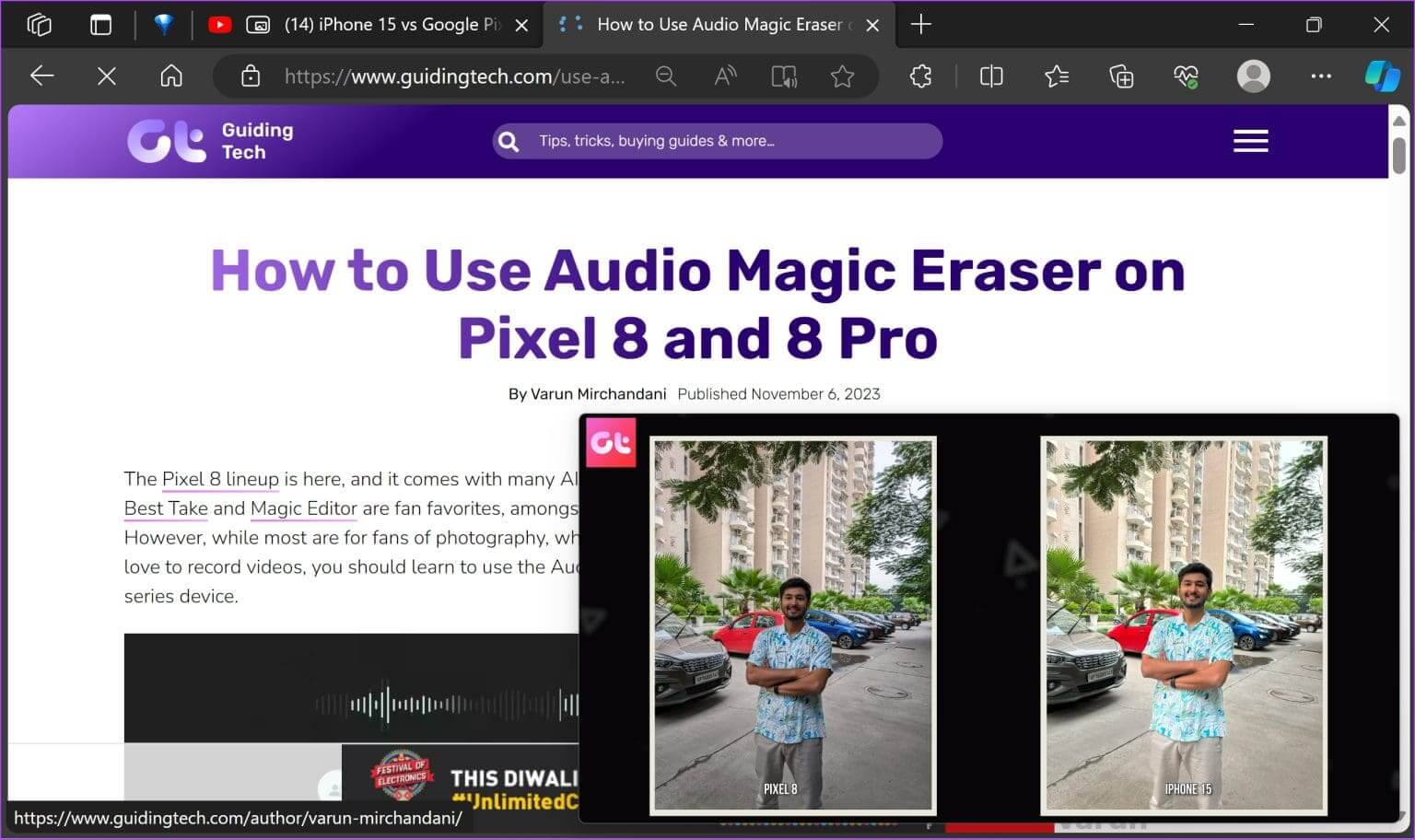The height and width of the screenshot is (840, 1415).
Task: Click the Diwali Festival of Electronics ad
Action: tap(461, 778)
